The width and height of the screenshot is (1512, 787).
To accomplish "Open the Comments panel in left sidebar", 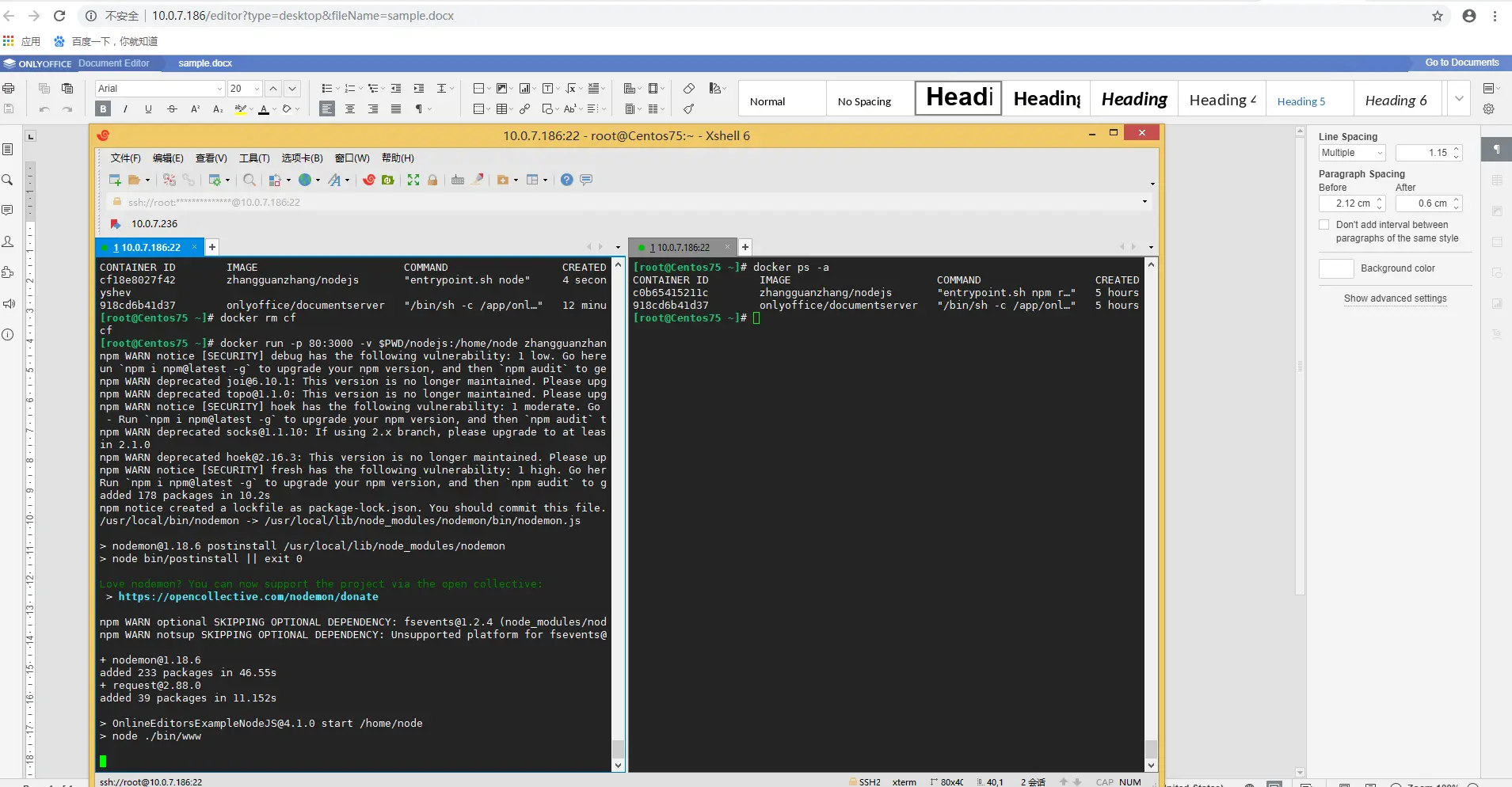I will [8, 211].
